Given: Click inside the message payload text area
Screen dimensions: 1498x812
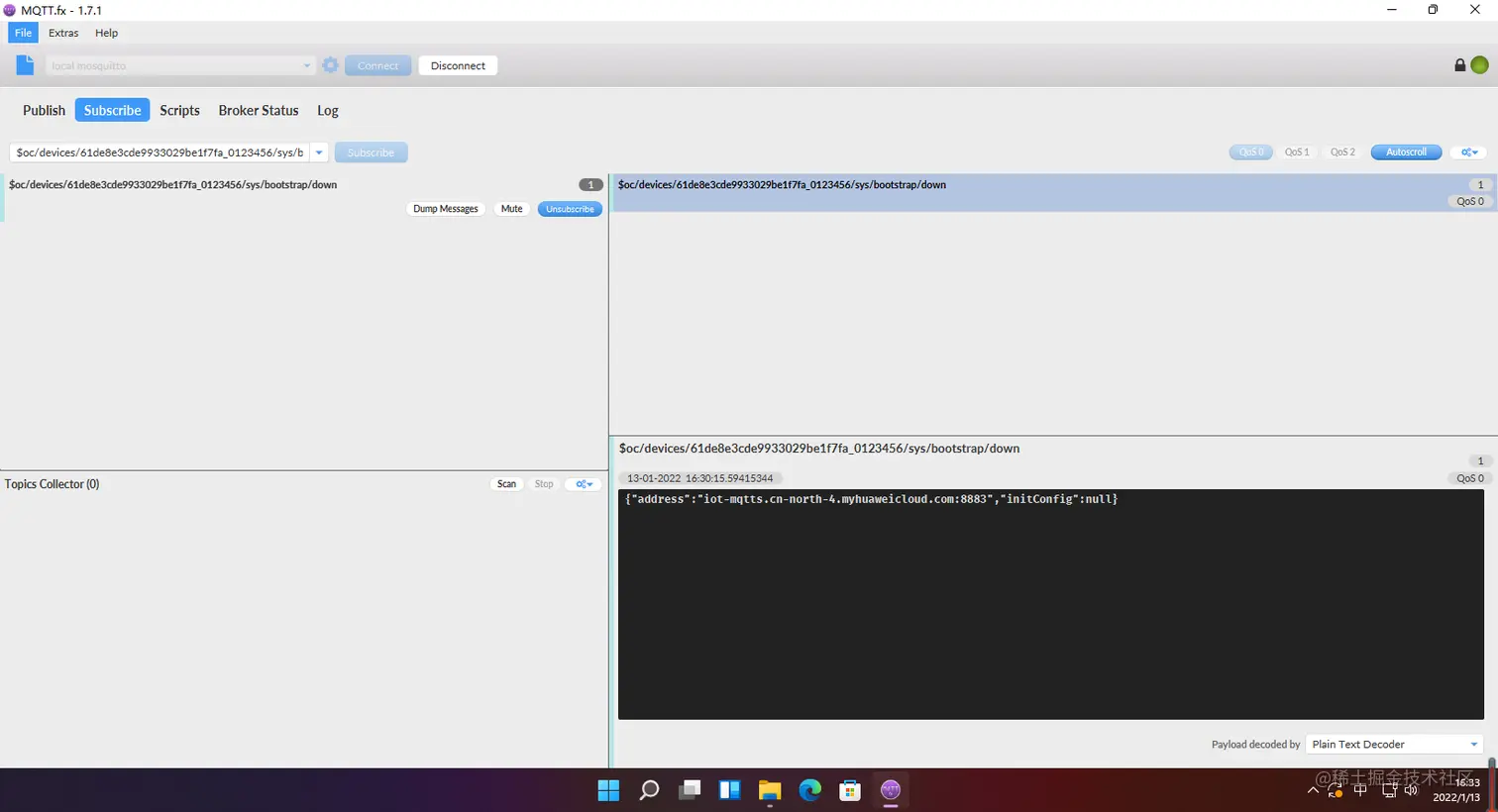Looking at the screenshot, I should pos(1050,604).
